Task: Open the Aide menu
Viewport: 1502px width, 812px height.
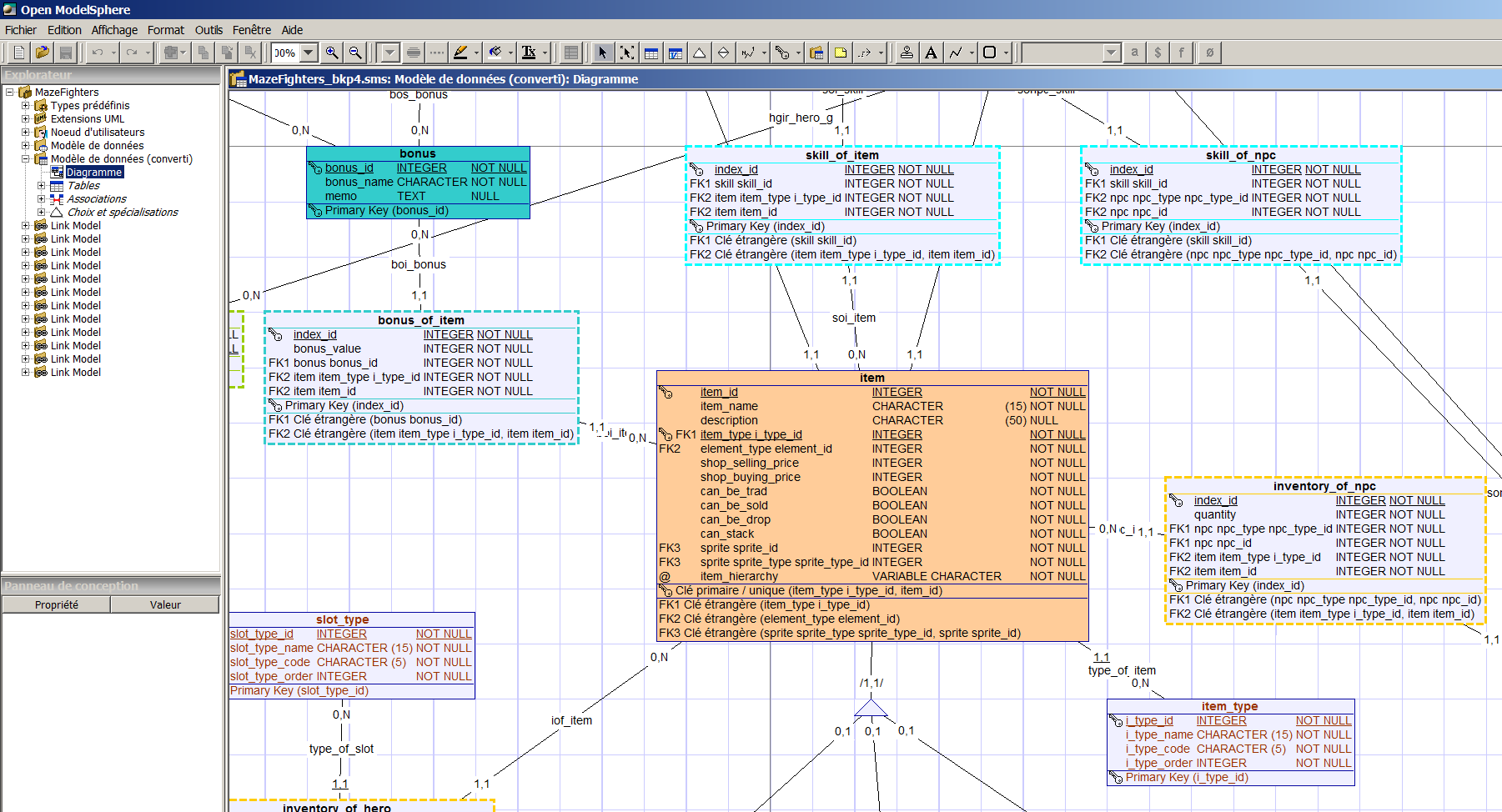Action: point(292,30)
